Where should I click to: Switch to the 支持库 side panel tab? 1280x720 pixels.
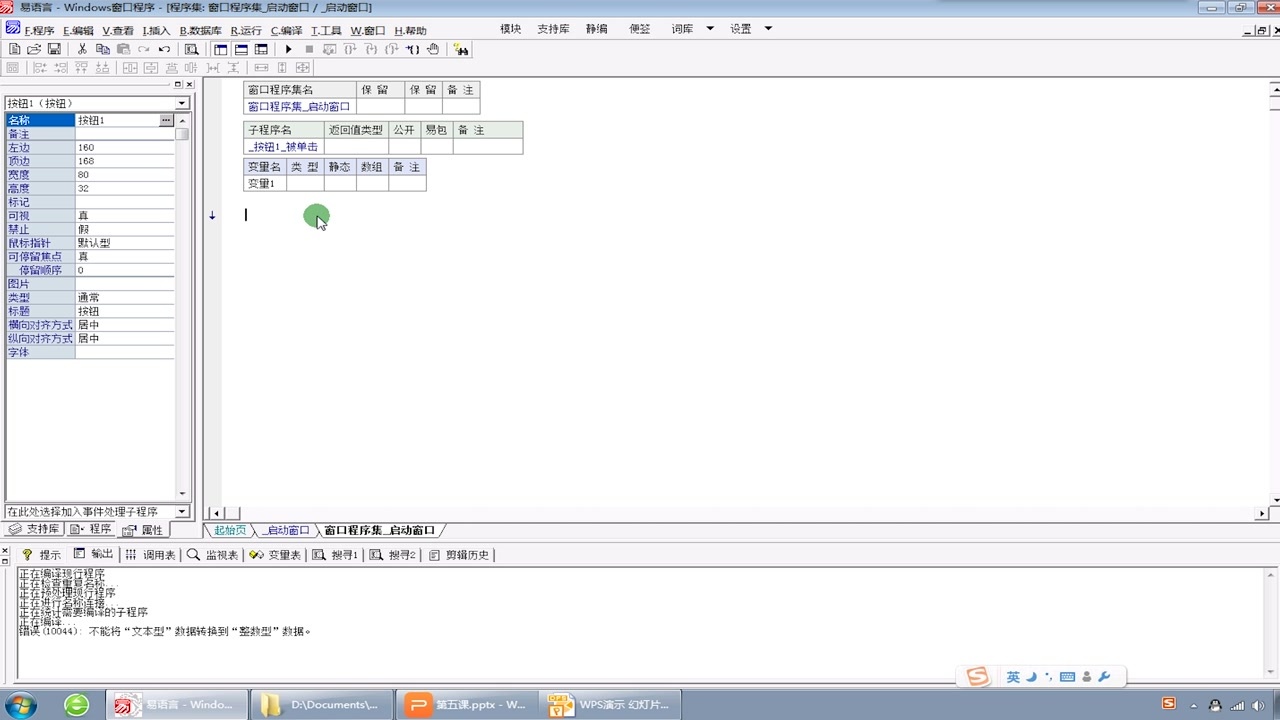click(x=34, y=529)
